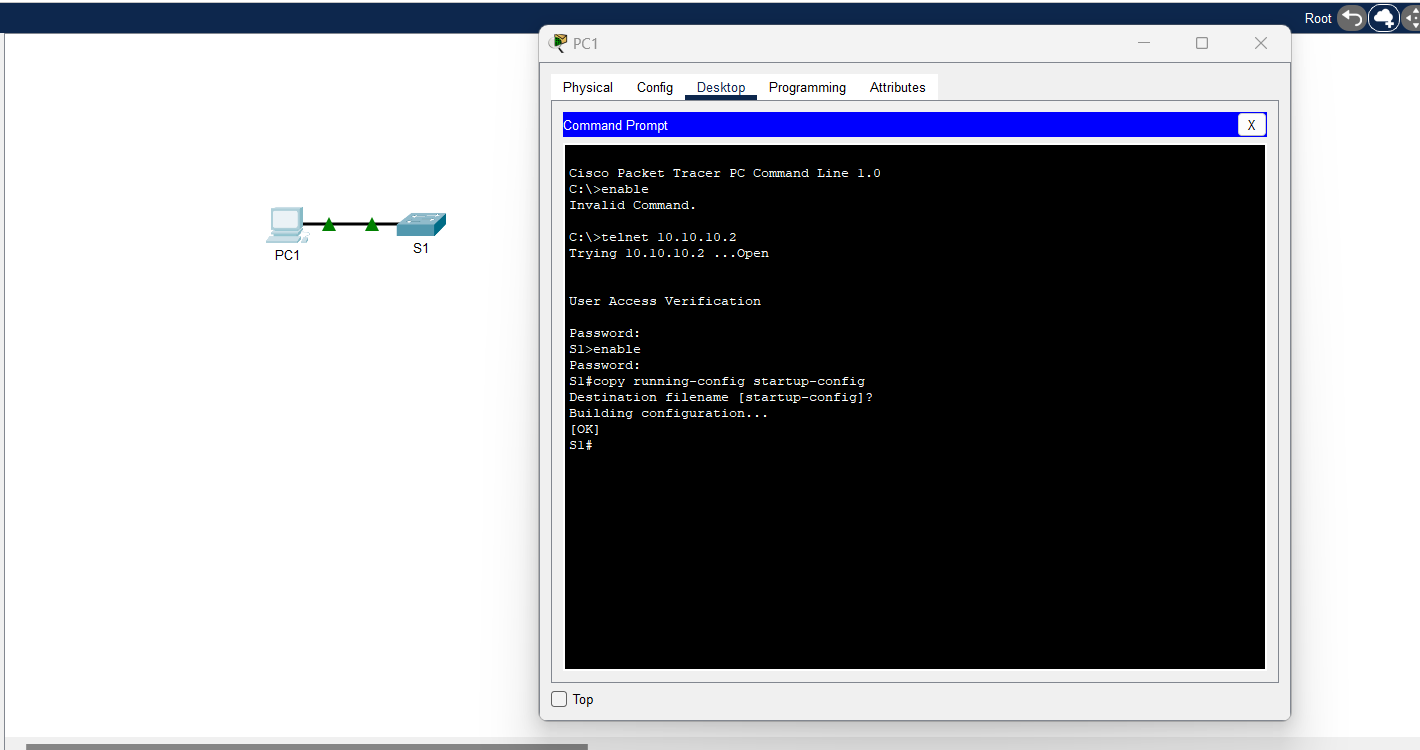Go to the Programming tab
1420x750 pixels.
[807, 87]
